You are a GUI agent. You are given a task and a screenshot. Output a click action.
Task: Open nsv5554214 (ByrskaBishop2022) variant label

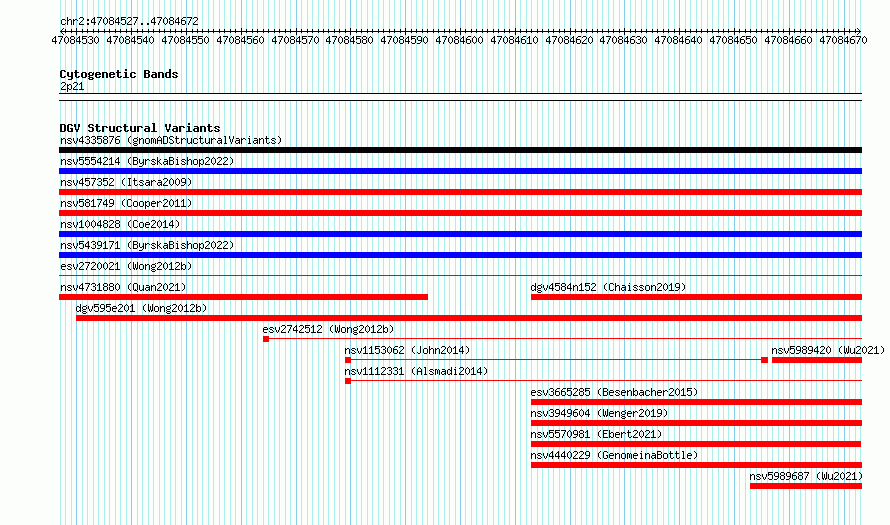tap(147, 161)
